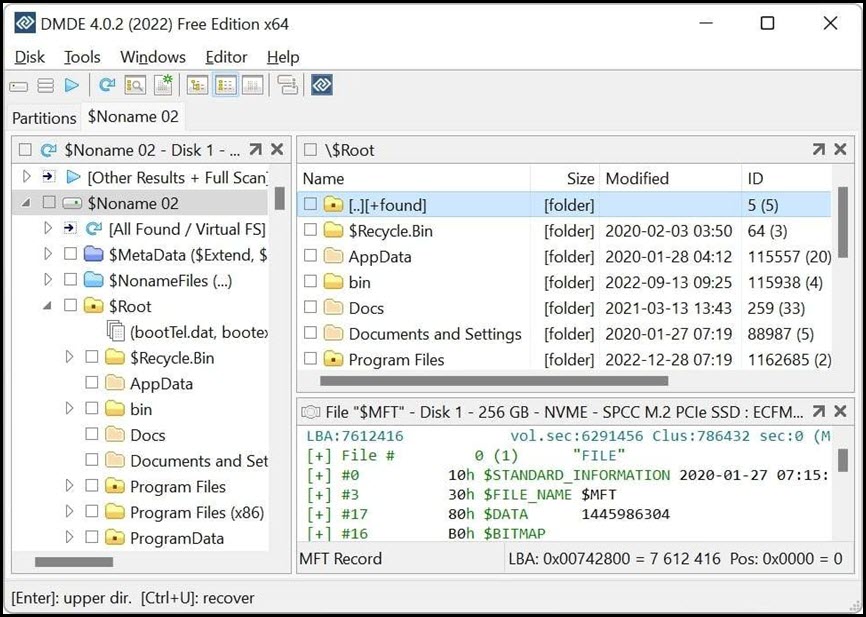Toggle the disk editor panel view icon

pyautogui.click(x=252, y=85)
